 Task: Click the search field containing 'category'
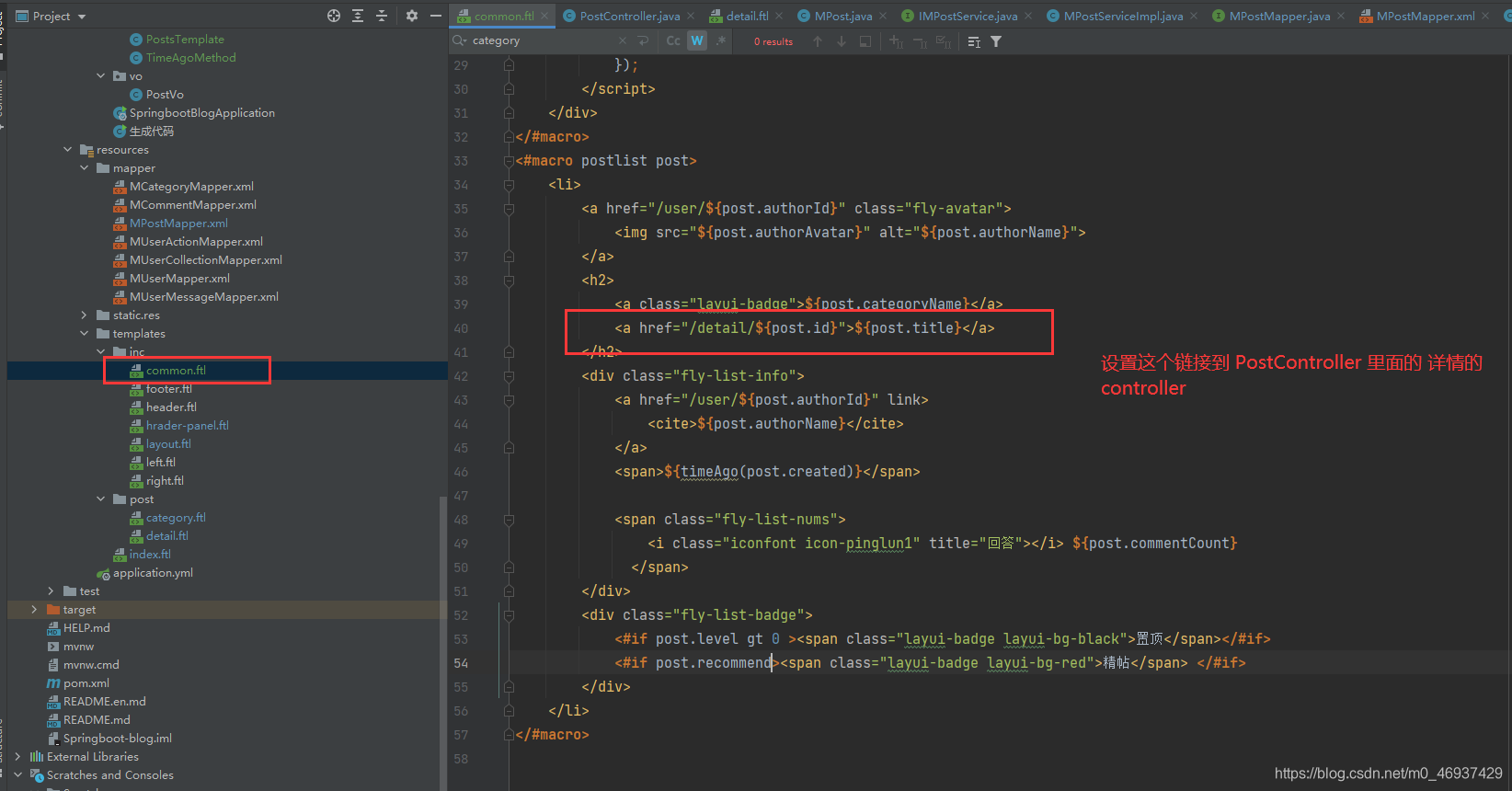[543, 40]
